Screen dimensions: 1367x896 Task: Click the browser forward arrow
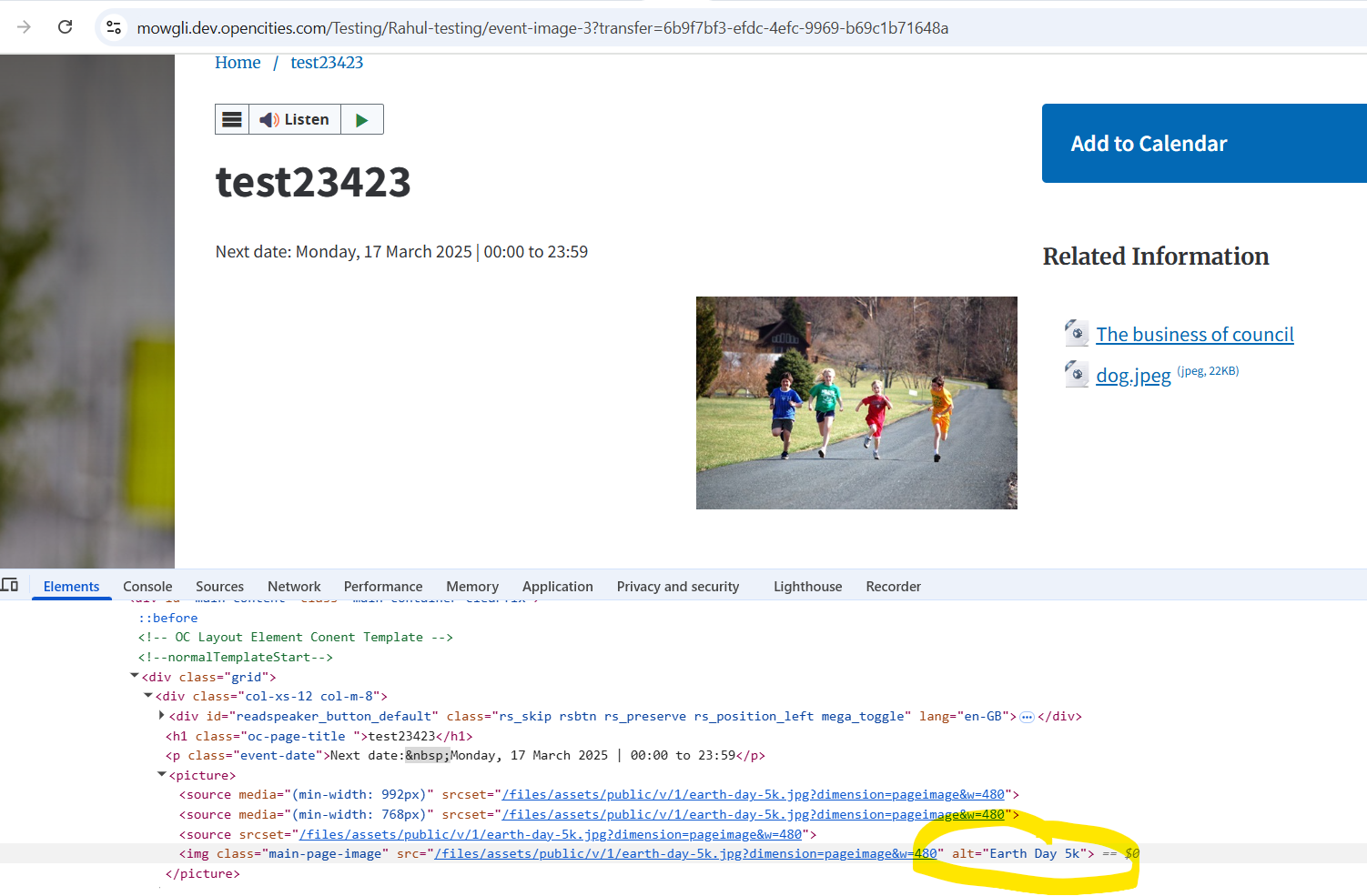coord(24,27)
